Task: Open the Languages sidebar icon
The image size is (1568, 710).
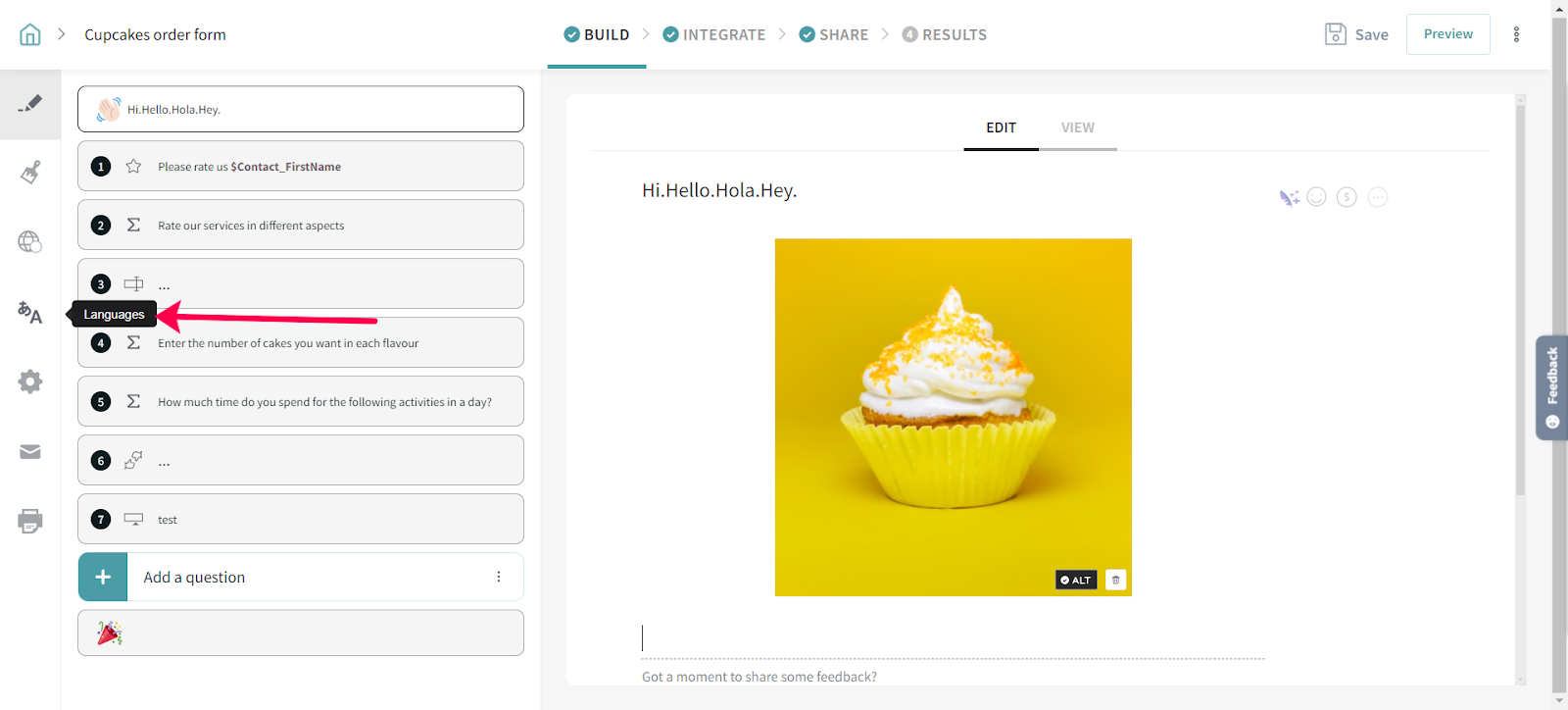Action: tap(29, 313)
